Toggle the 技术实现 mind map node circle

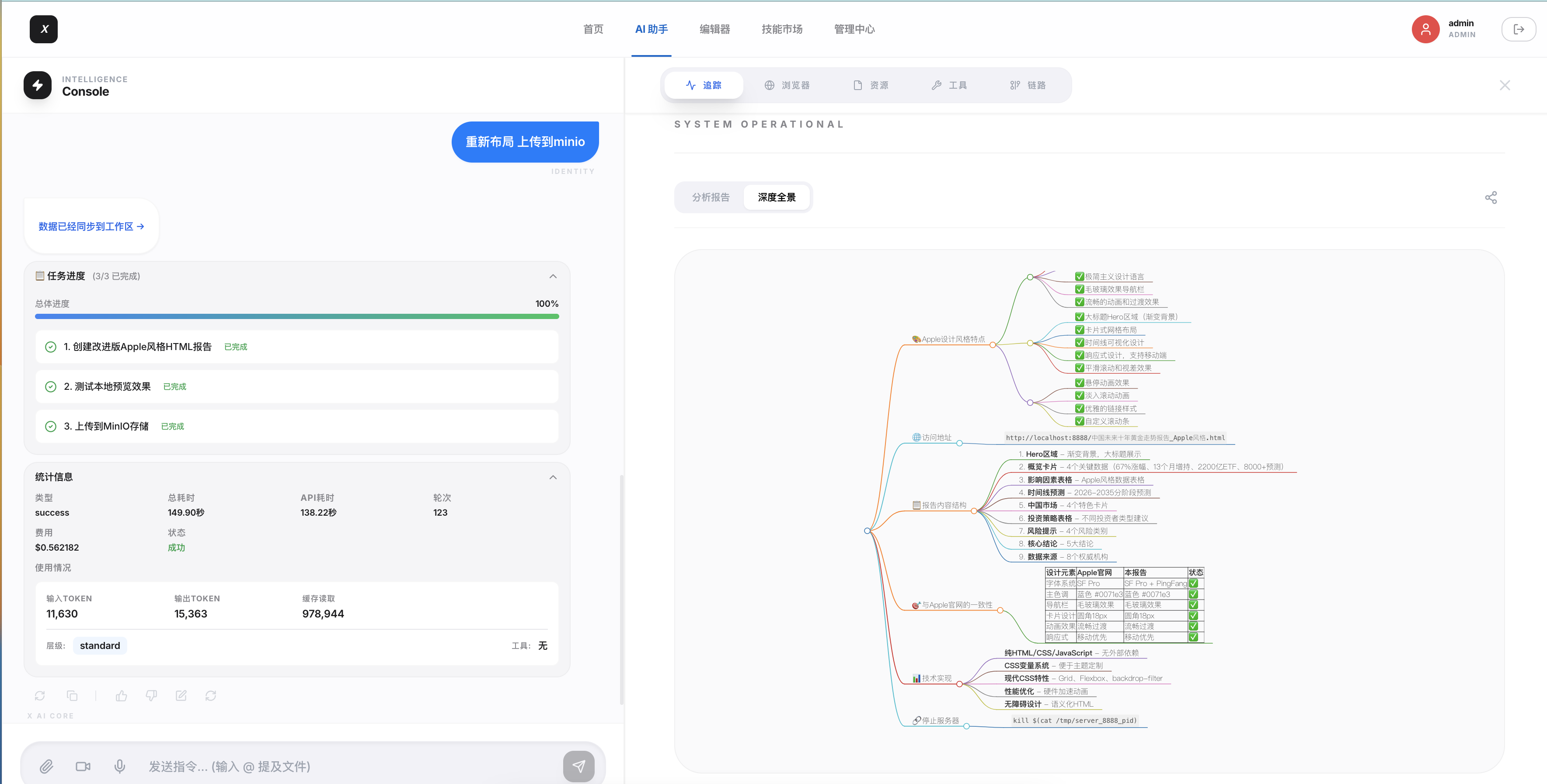click(x=959, y=684)
